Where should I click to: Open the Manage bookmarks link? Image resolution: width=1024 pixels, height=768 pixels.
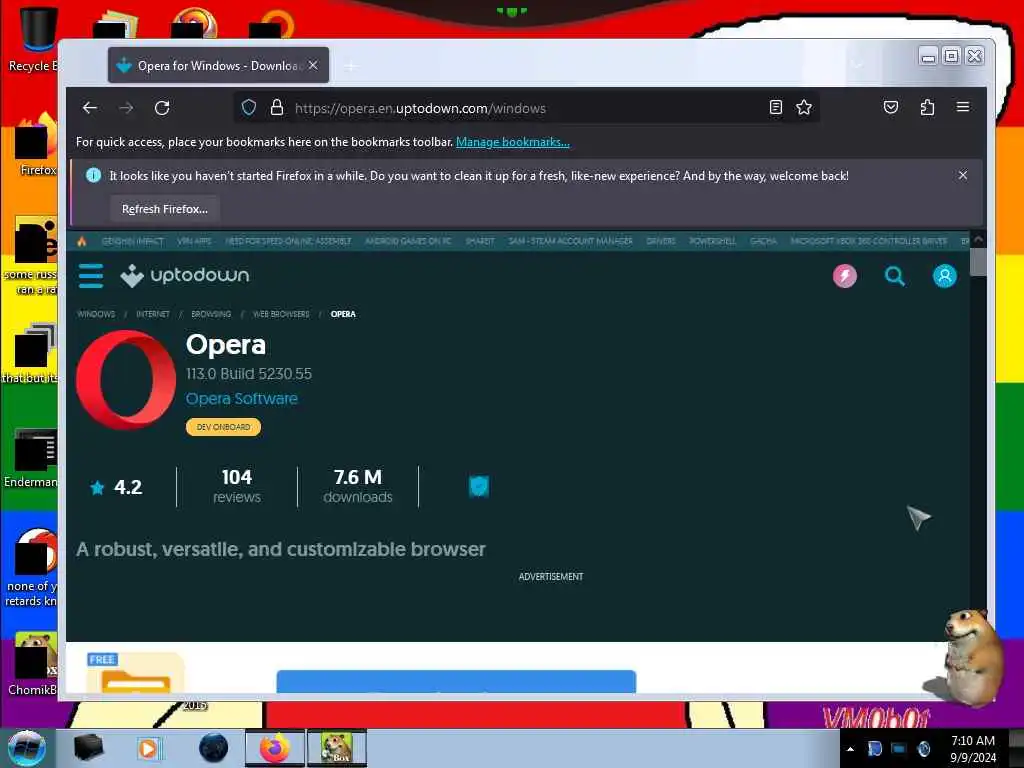pyautogui.click(x=513, y=142)
